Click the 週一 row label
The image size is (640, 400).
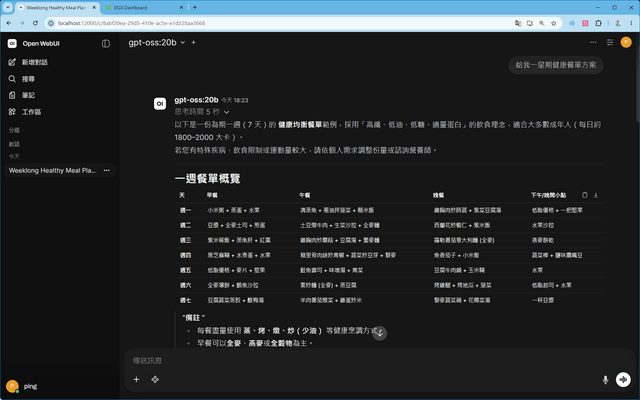(x=185, y=210)
